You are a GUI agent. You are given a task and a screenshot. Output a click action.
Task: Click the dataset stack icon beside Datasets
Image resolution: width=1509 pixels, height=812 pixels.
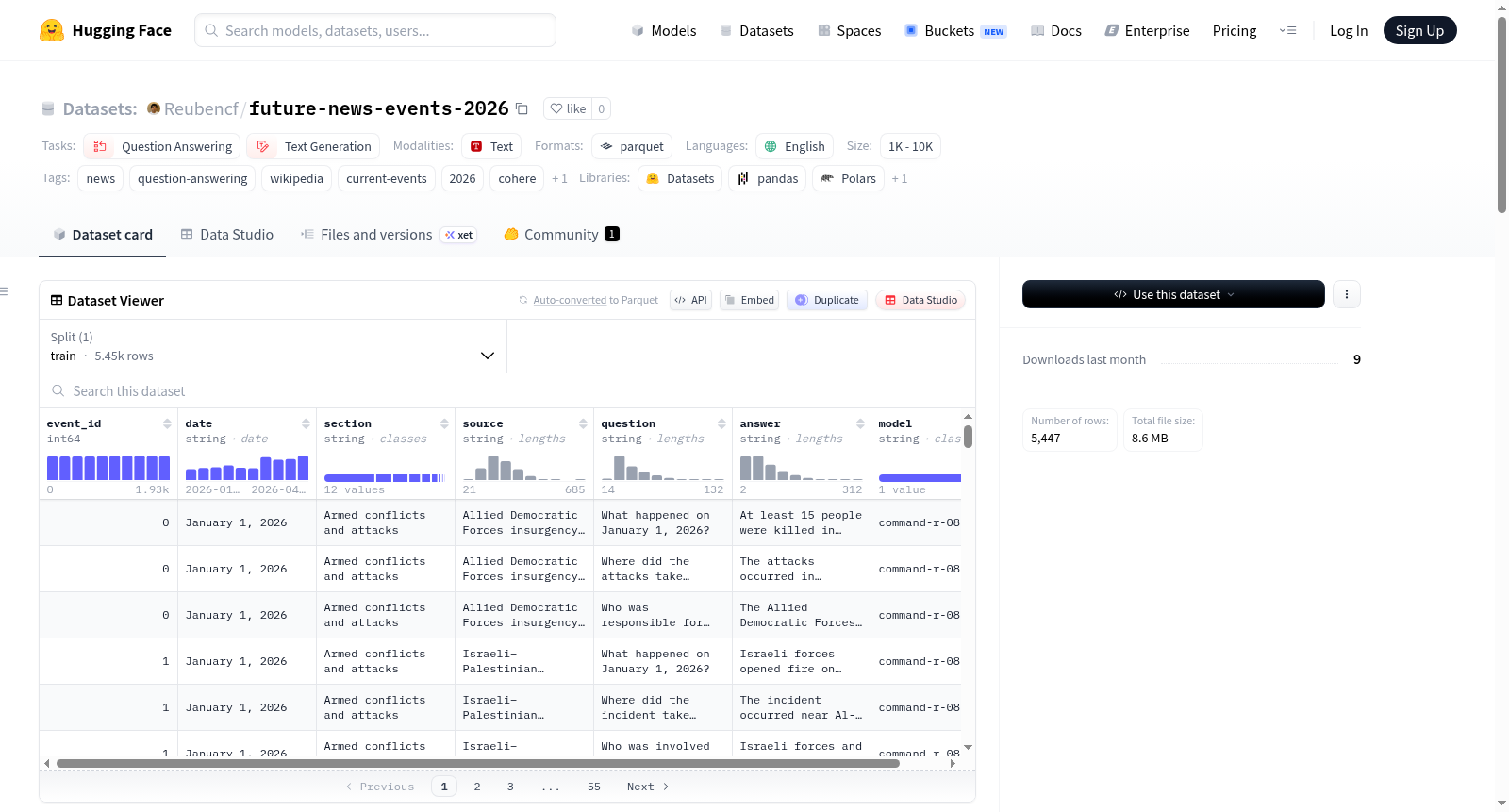(48, 108)
